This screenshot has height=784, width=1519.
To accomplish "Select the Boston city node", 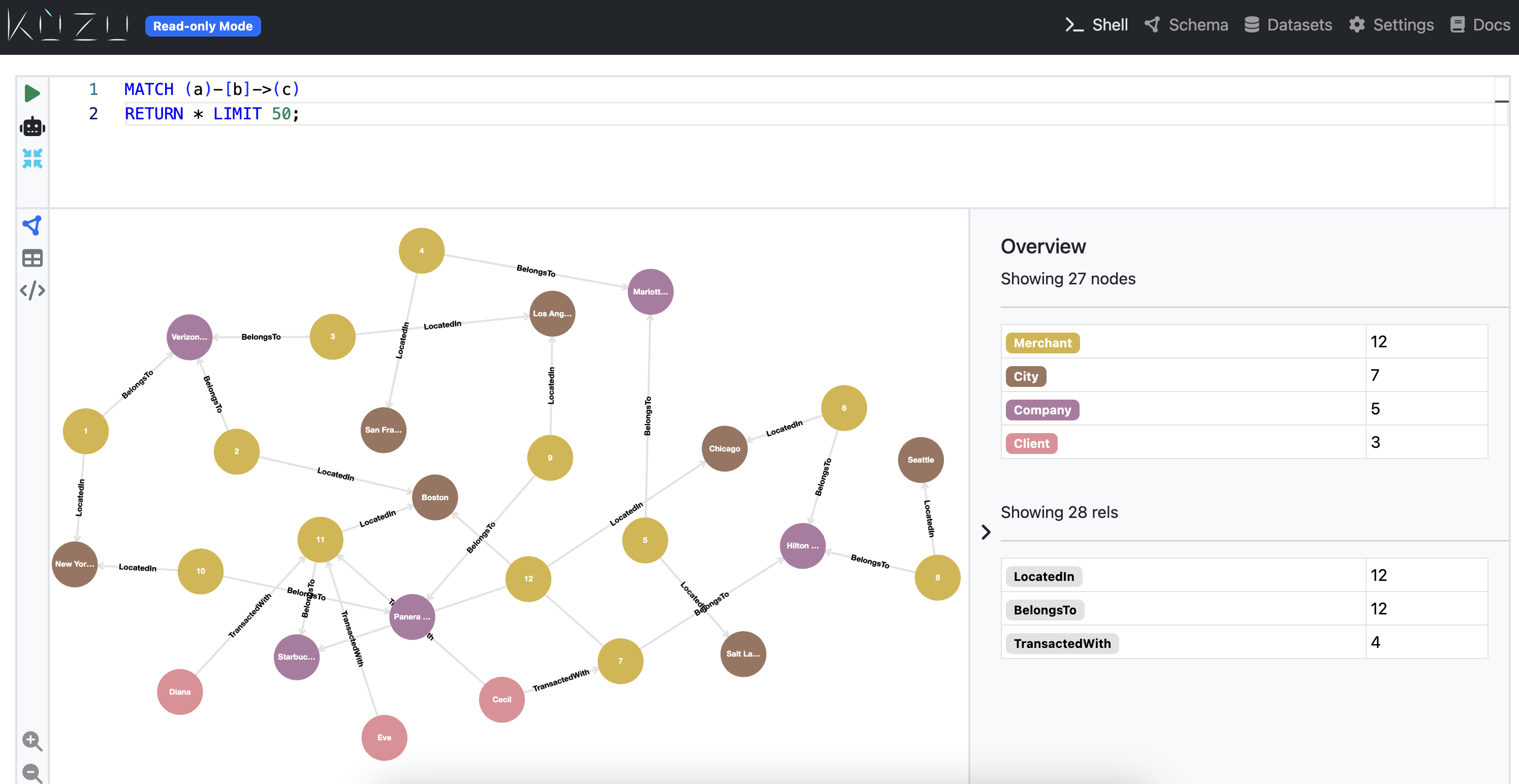I will 434,497.
